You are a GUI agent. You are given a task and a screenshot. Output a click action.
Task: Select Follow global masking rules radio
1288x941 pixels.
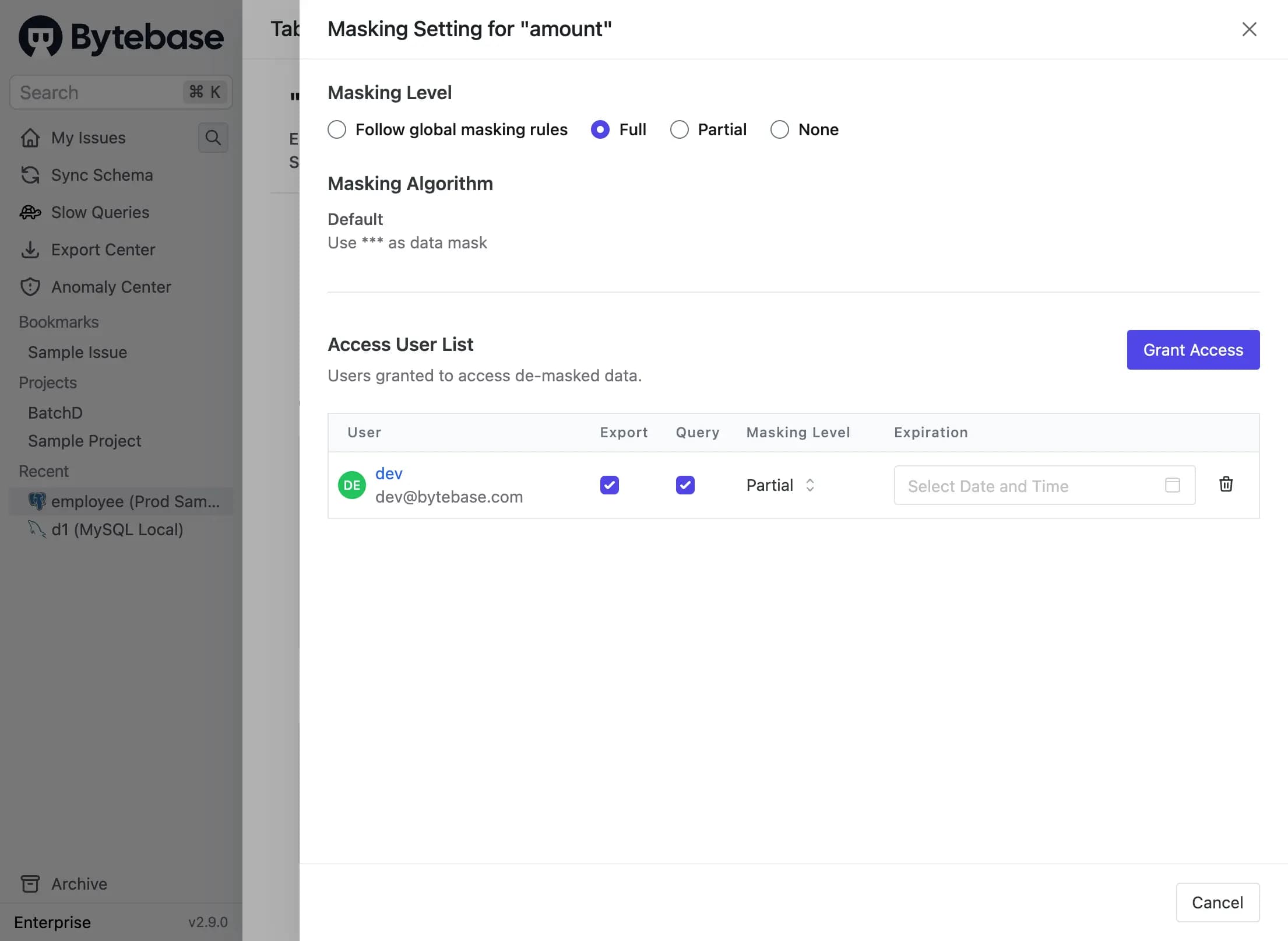click(x=336, y=129)
